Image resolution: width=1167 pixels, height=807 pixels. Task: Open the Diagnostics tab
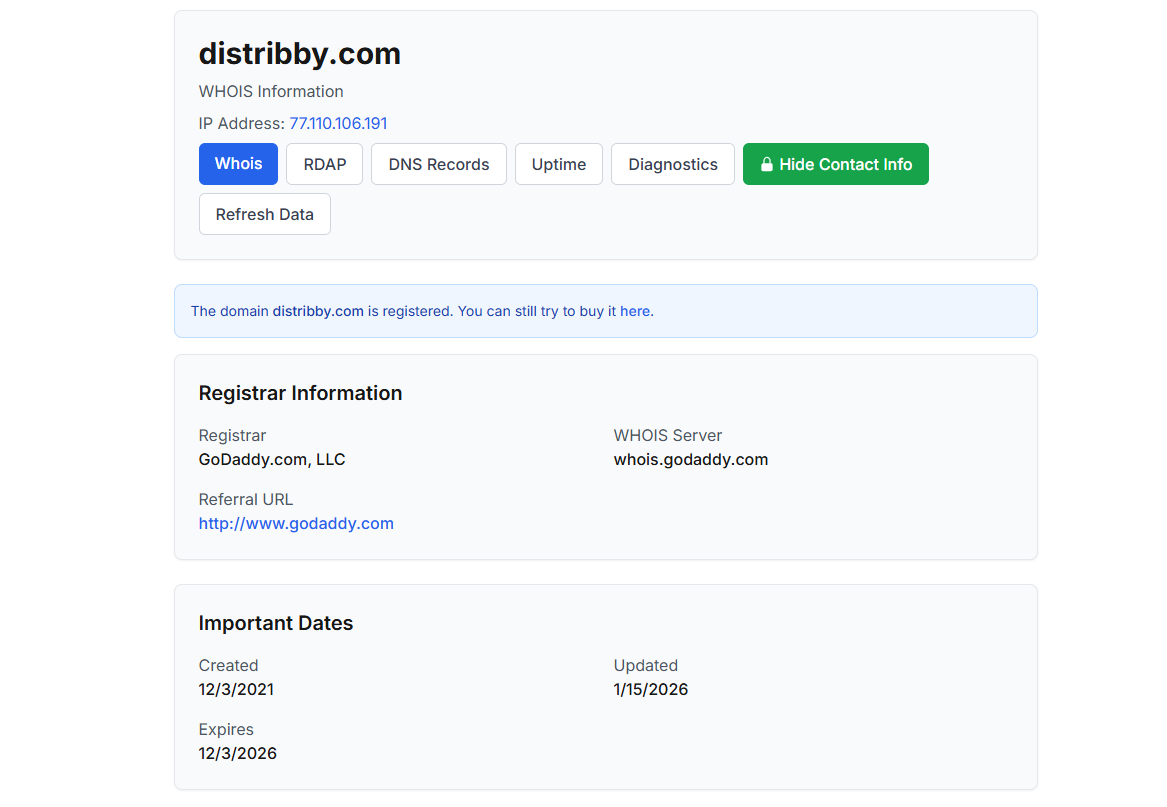(673, 164)
